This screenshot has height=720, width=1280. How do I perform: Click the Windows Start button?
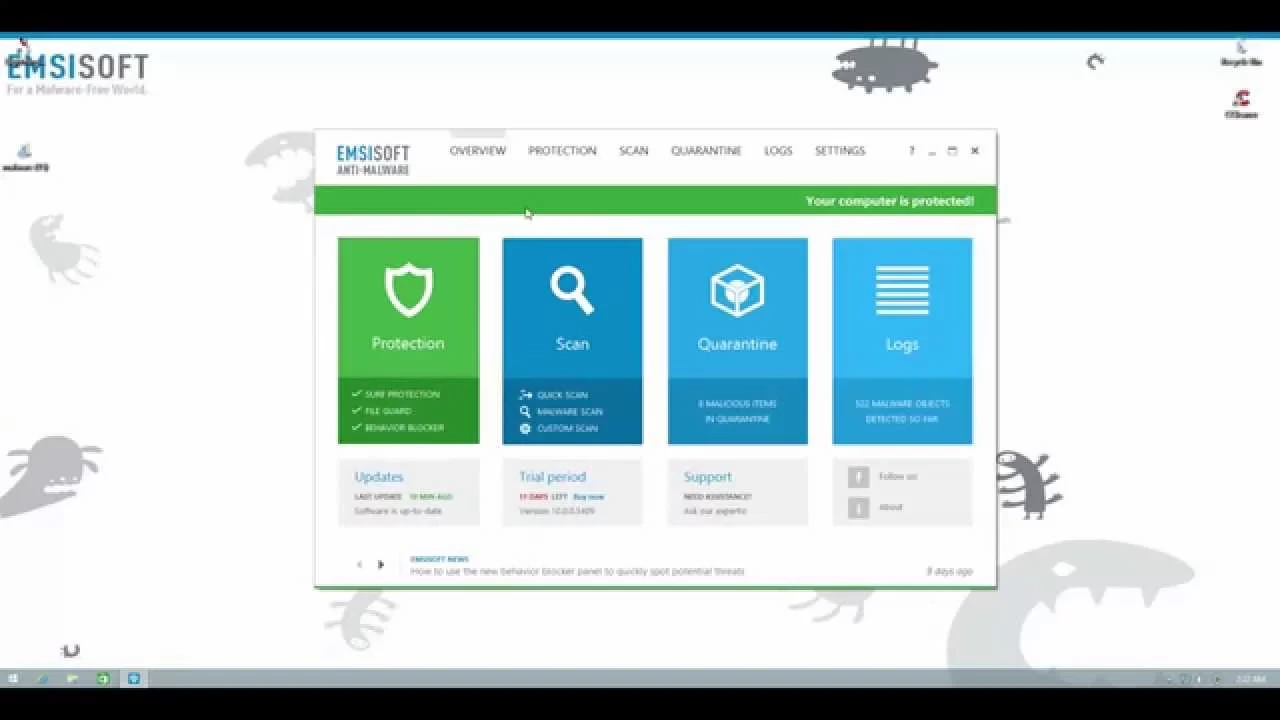pos(13,679)
